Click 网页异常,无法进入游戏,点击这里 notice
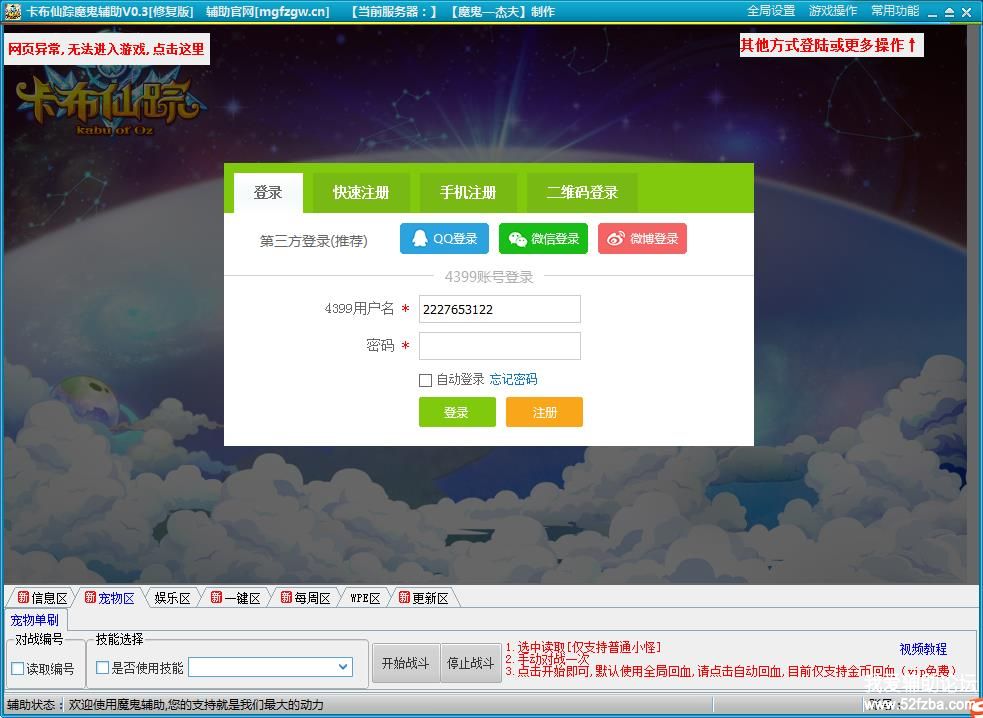Screen dimensions: 983x718 click(107, 49)
